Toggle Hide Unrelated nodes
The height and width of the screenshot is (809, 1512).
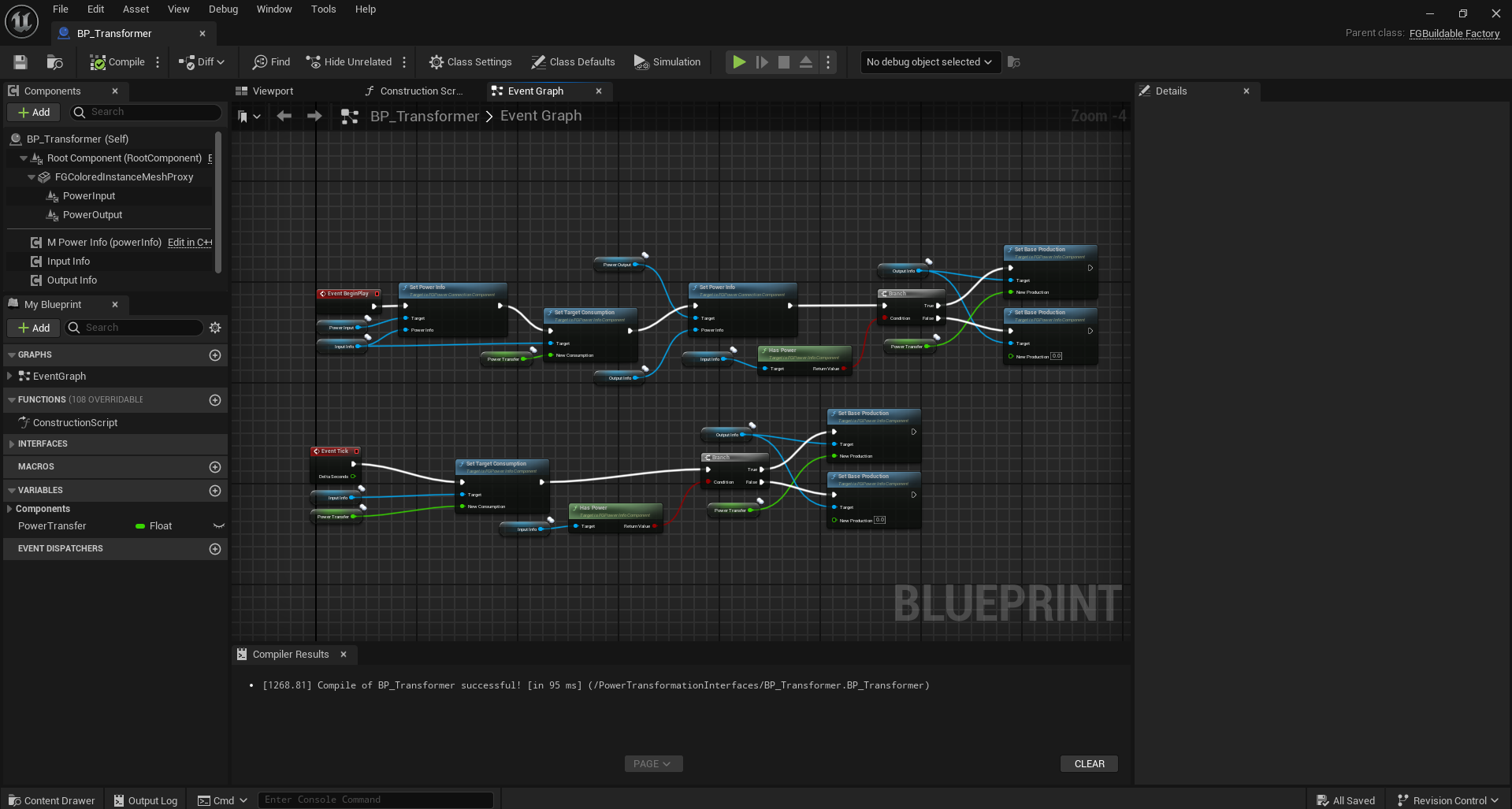pyautogui.click(x=348, y=62)
